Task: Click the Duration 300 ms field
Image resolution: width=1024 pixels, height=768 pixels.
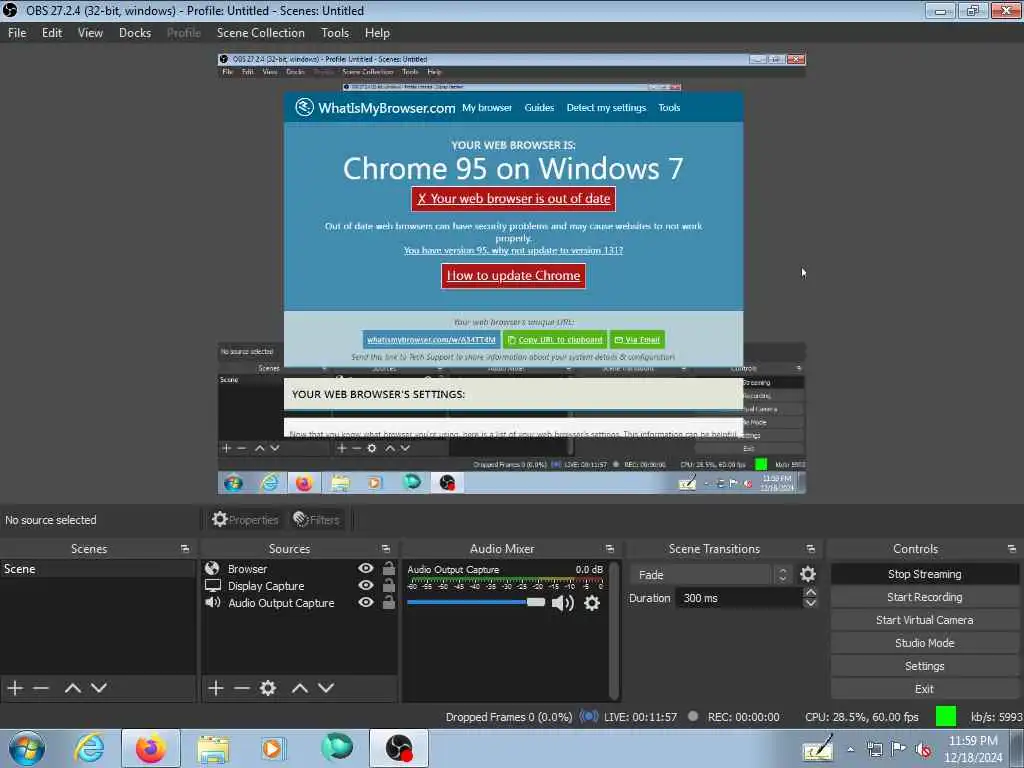Action: point(738,598)
